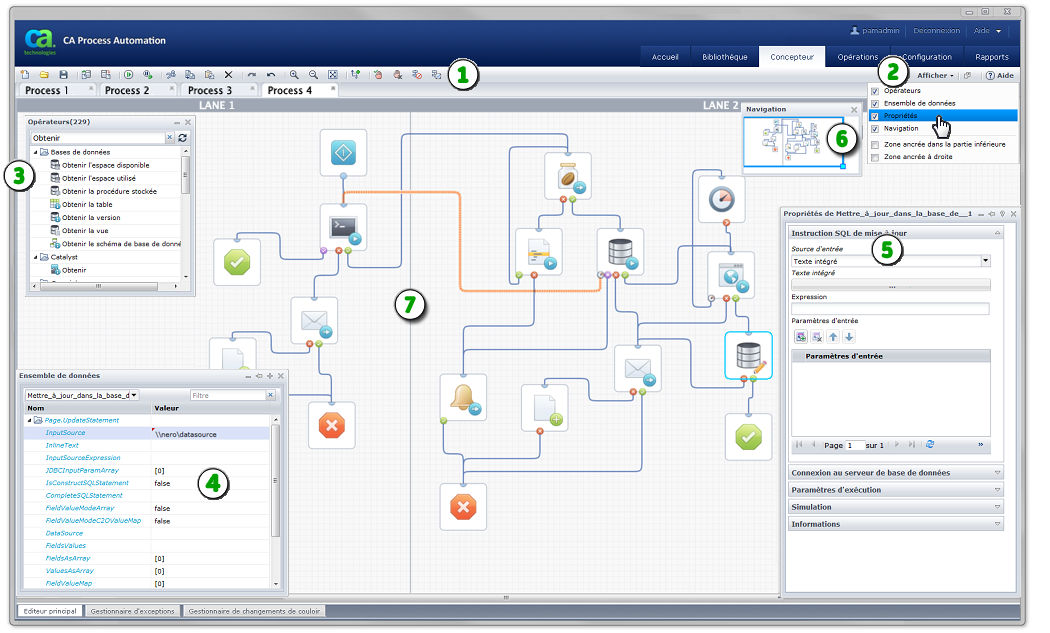Expand Simulation section
This screenshot has height=633, width=1050.
coord(897,508)
